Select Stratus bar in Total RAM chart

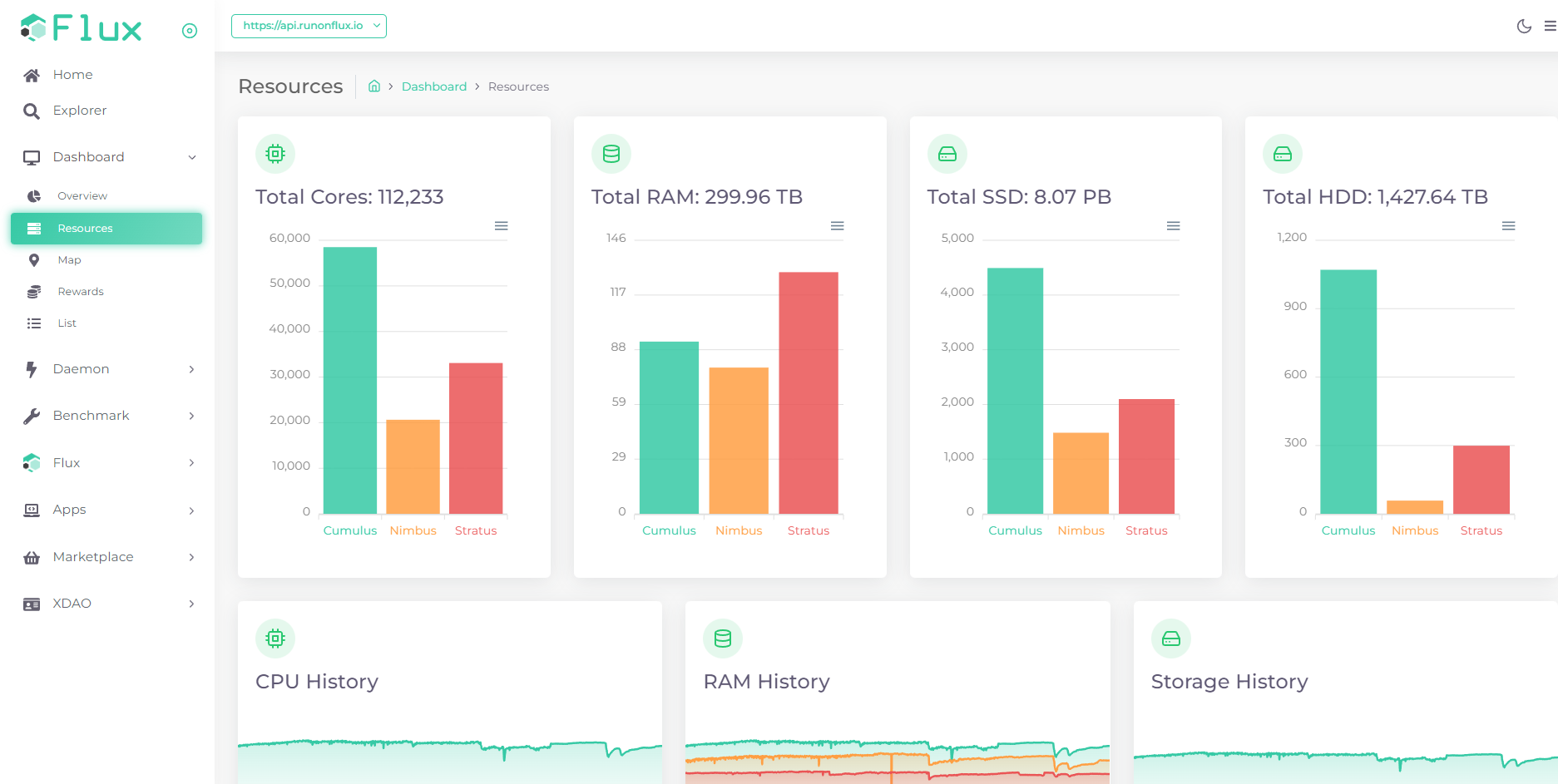809,392
